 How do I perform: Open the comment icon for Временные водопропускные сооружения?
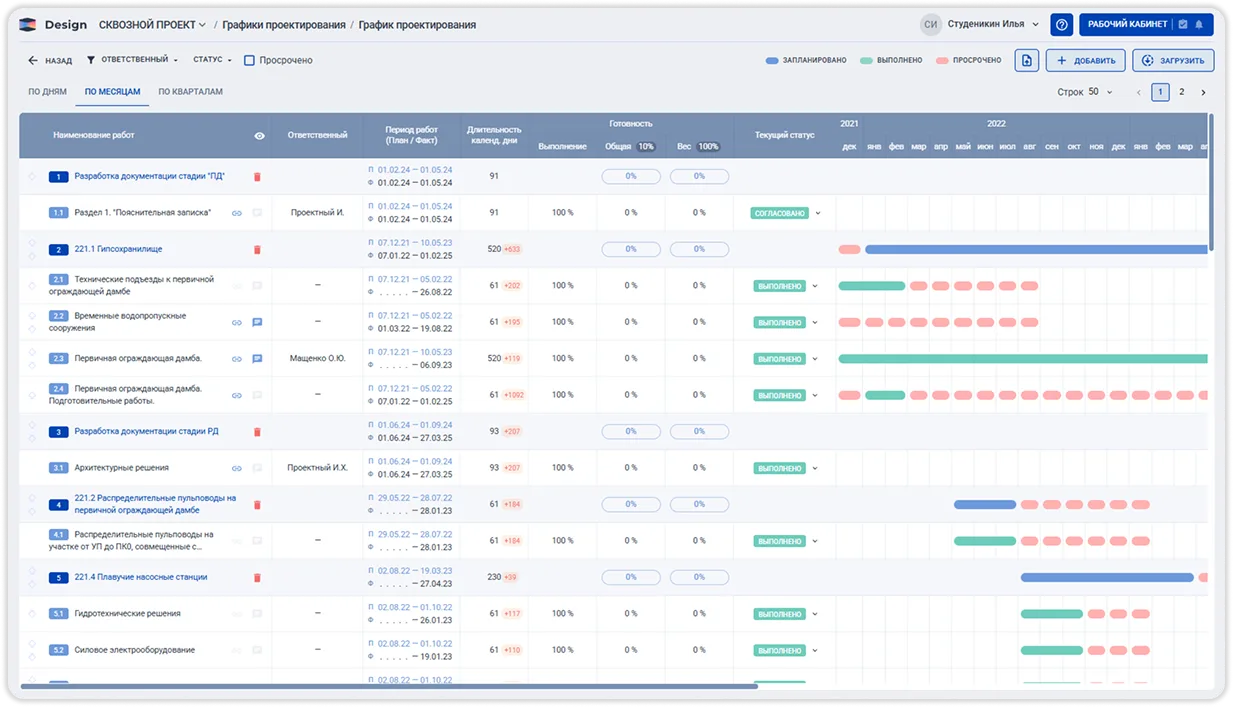[257, 322]
